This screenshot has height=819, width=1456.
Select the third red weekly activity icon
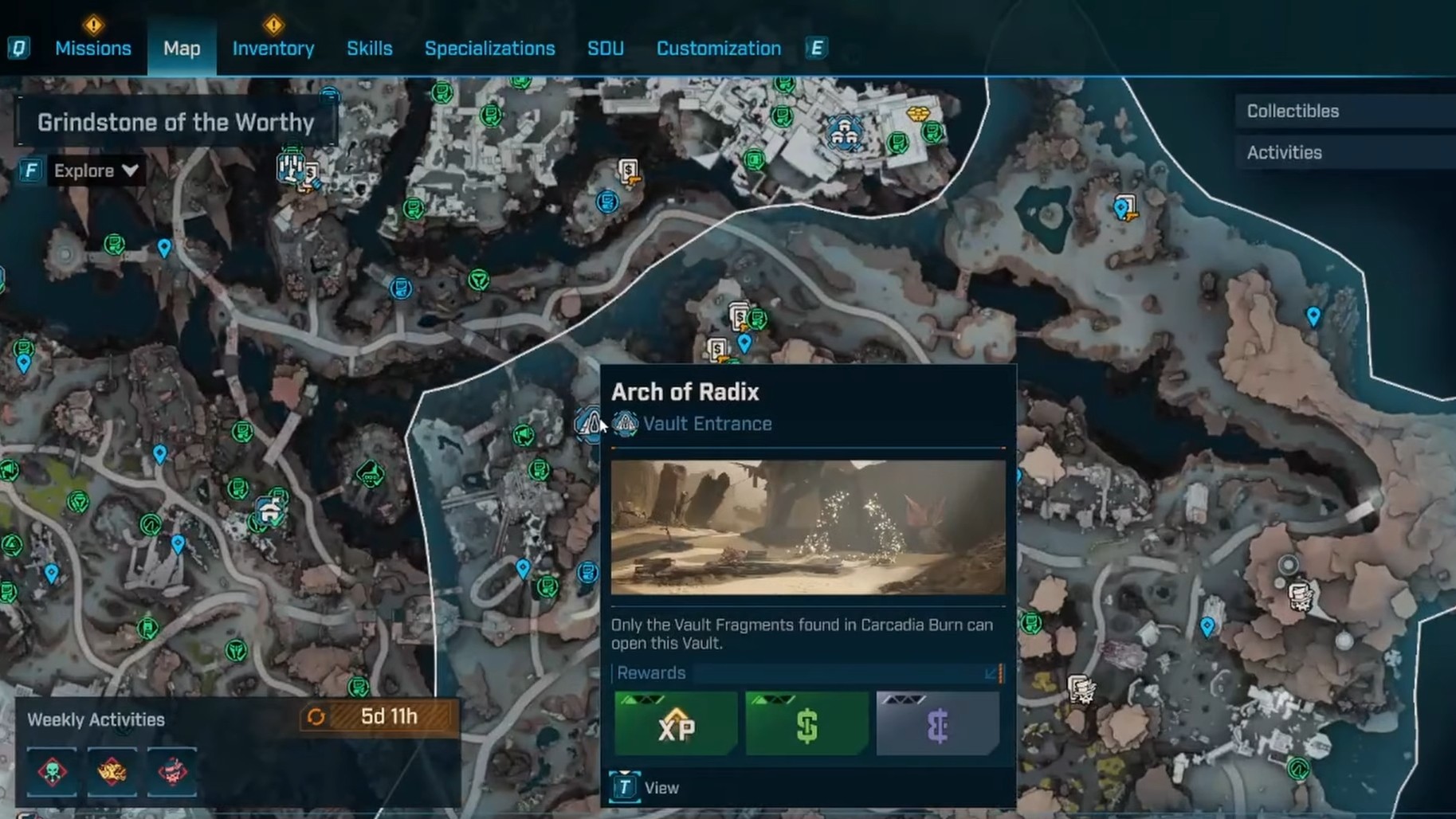[x=171, y=771]
